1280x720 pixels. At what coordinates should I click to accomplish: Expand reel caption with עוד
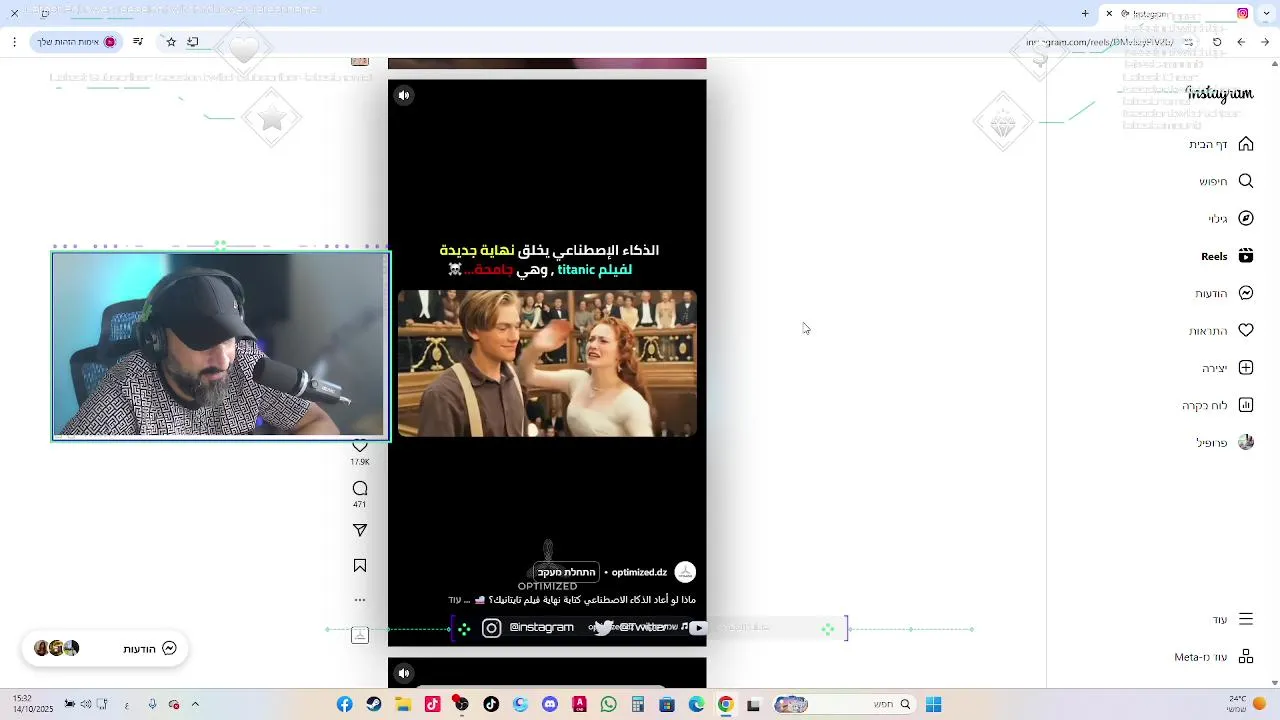coord(455,600)
